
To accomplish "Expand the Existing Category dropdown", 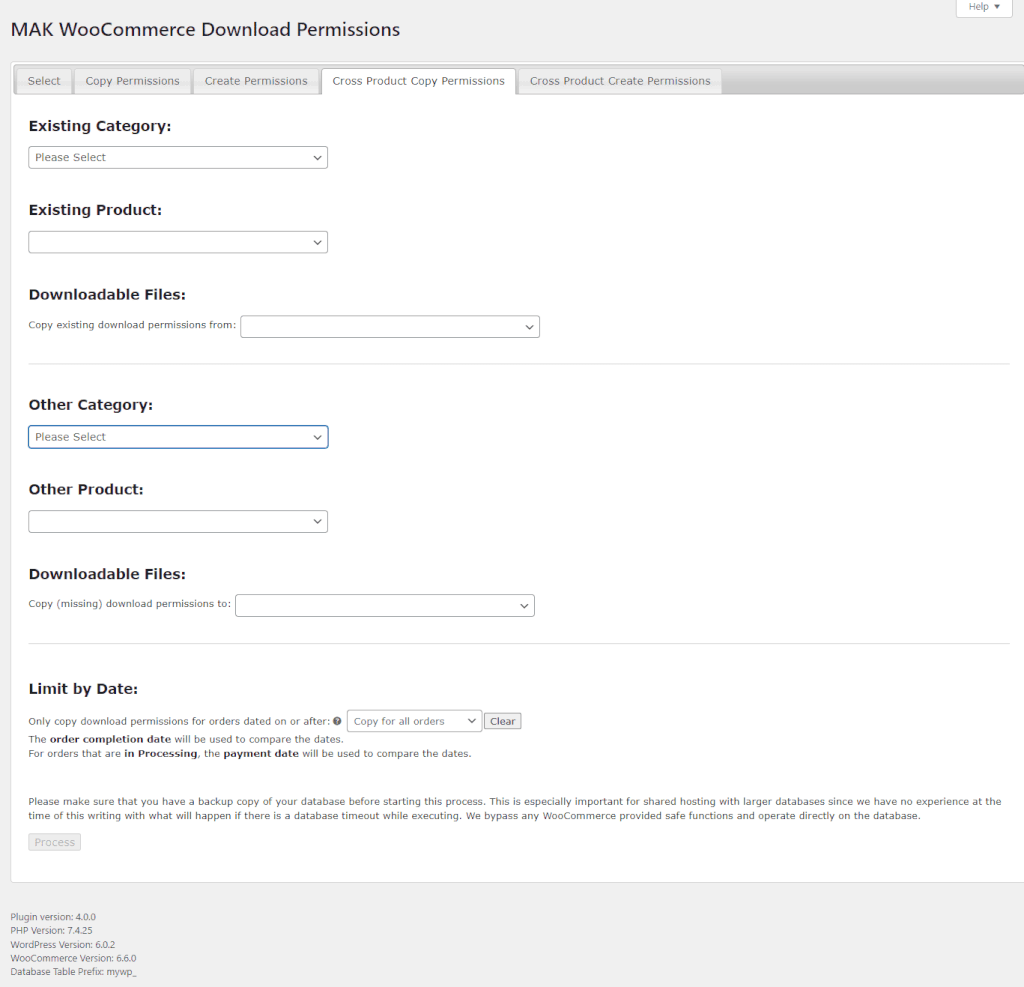I will tap(178, 157).
